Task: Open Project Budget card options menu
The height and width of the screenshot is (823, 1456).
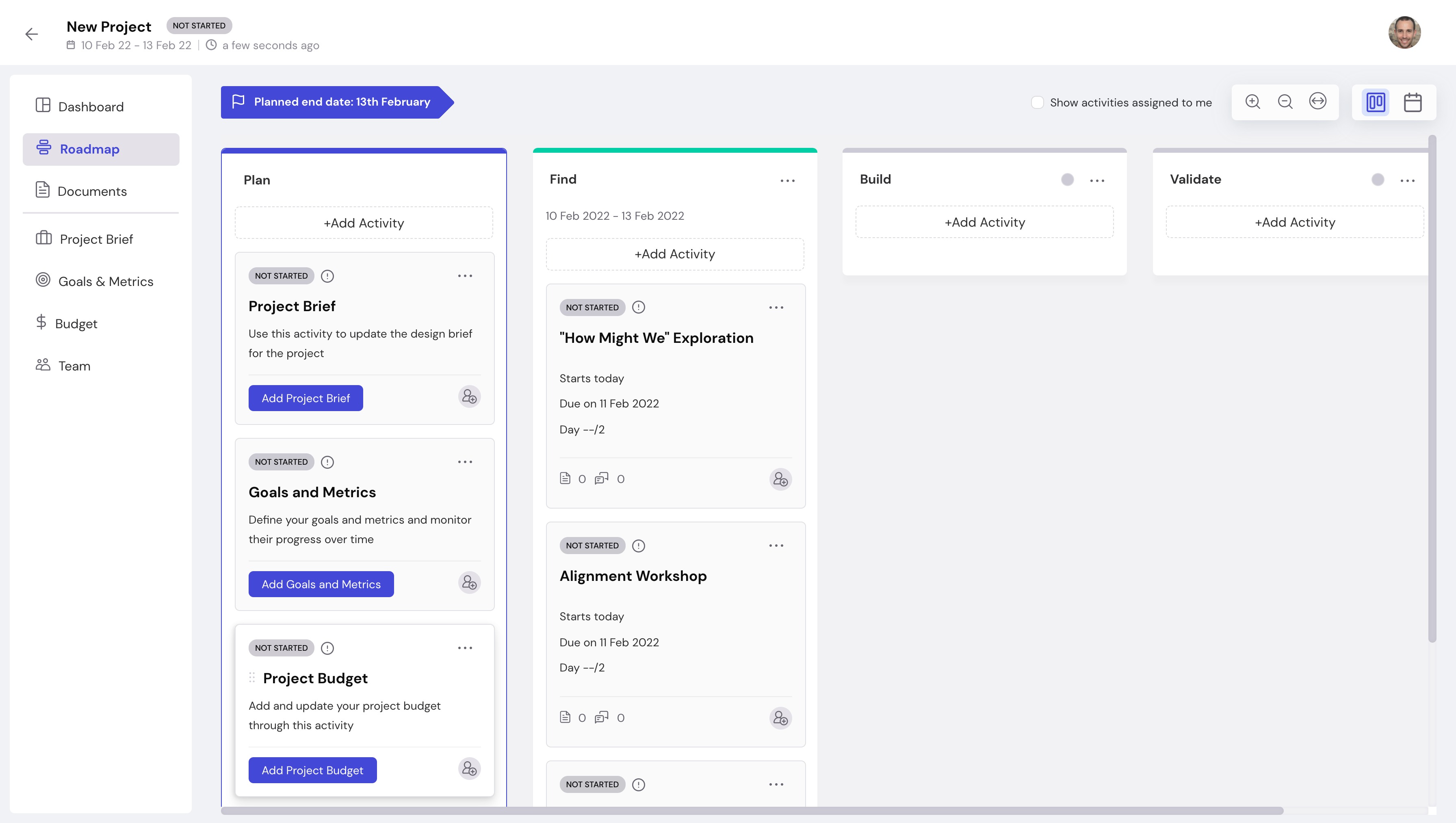Action: 465,648
